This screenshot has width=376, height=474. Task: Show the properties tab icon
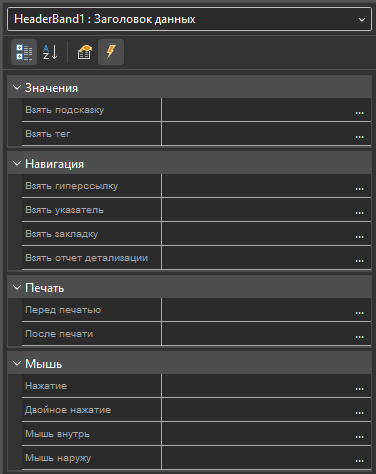click(84, 52)
